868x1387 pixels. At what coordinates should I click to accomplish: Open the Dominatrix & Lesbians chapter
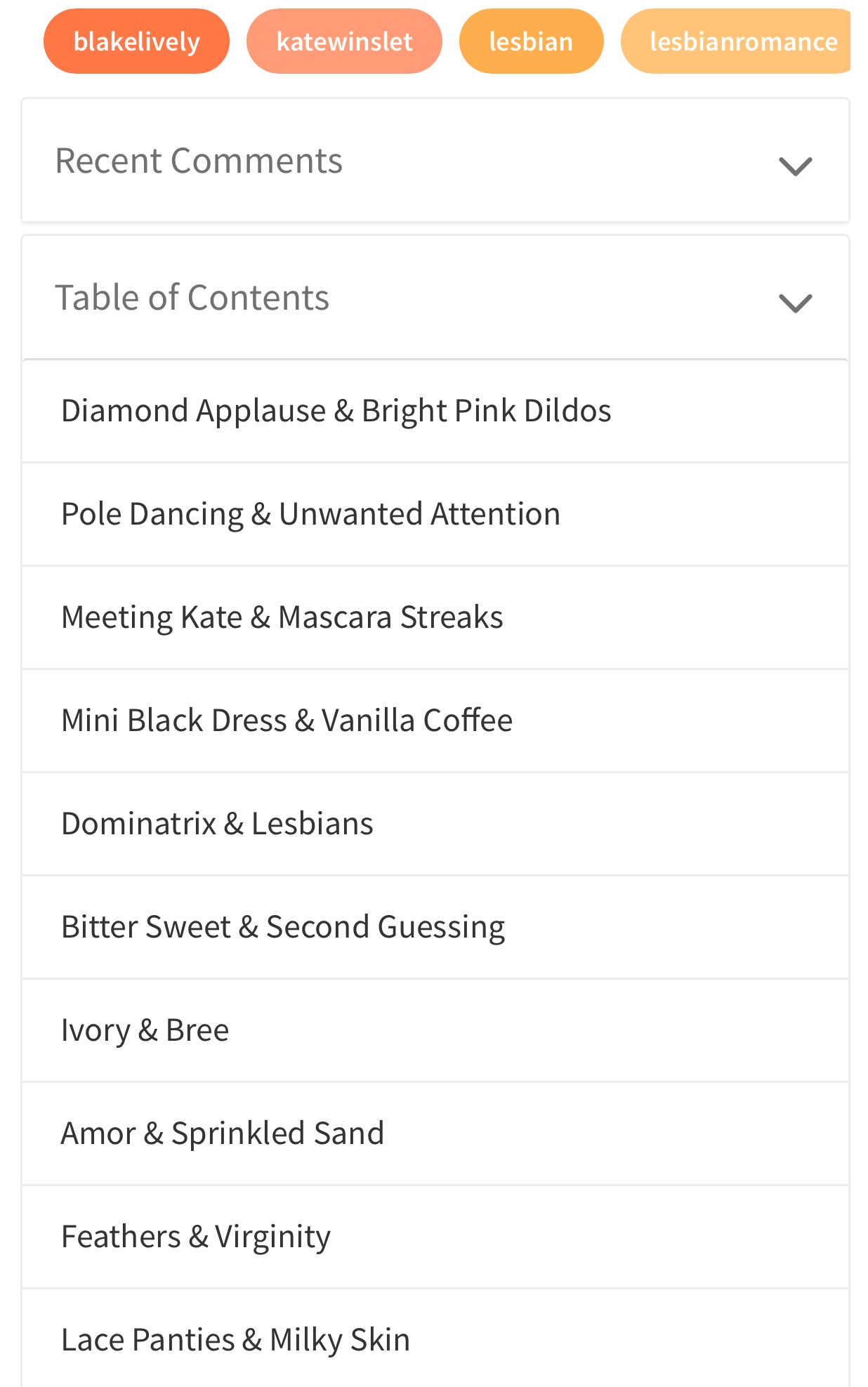(435, 824)
